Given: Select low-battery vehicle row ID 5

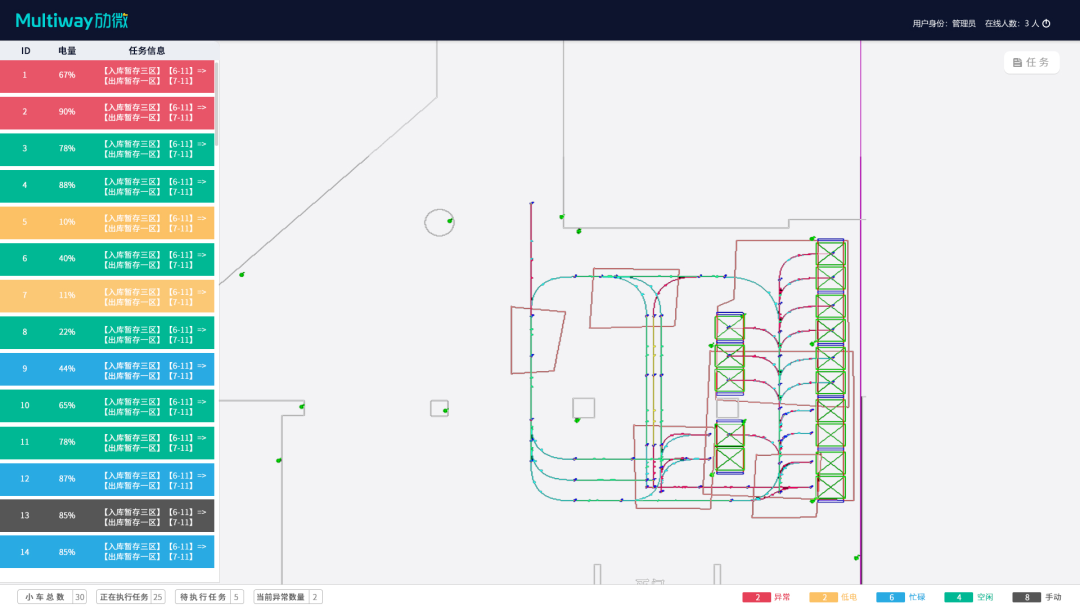Looking at the screenshot, I should 107,222.
